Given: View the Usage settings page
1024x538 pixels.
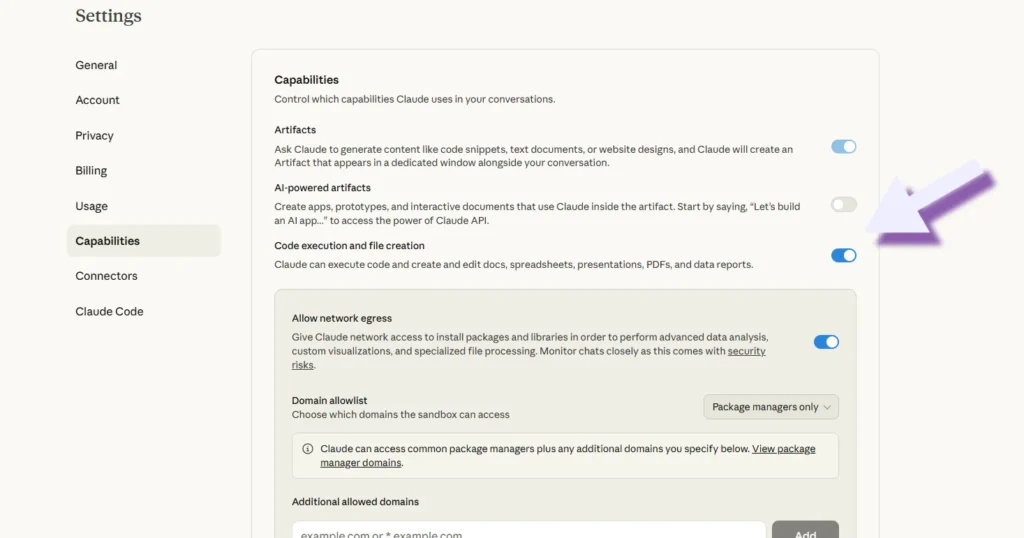Looking at the screenshot, I should point(91,206).
